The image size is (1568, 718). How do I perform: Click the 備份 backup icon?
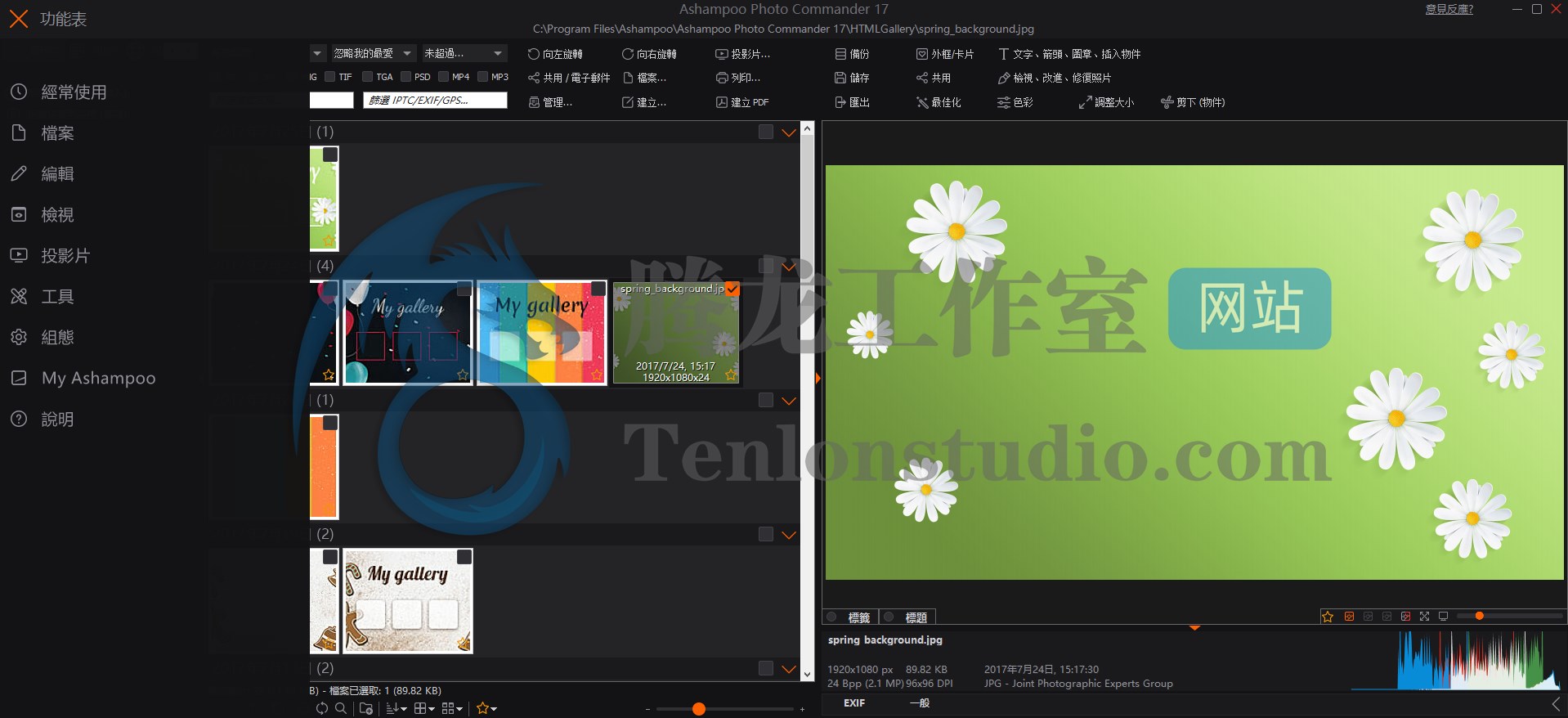pos(852,54)
